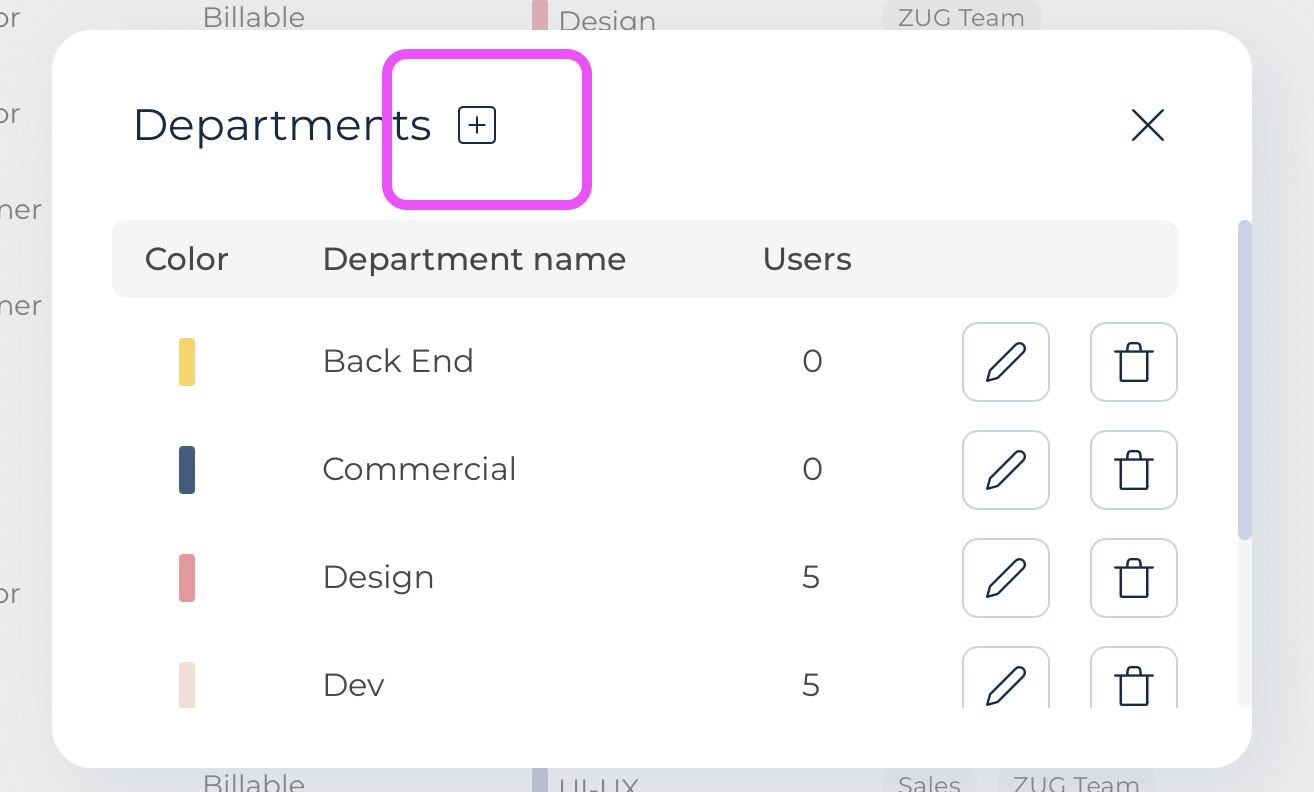The height and width of the screenshot is (792, 1314).
Task: Edit the Dev department
Action: click(x=1005, y=682)
